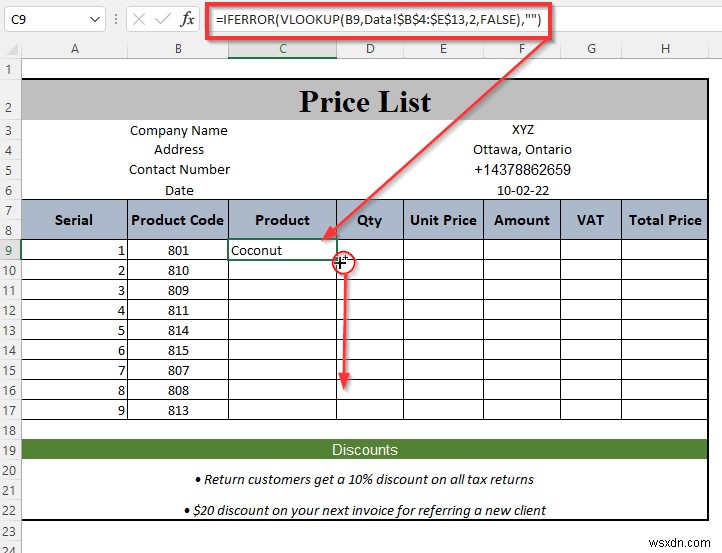Select column H header
Image resolution: width=722 pixels, height=553 pixels.
tap(665, 49)
